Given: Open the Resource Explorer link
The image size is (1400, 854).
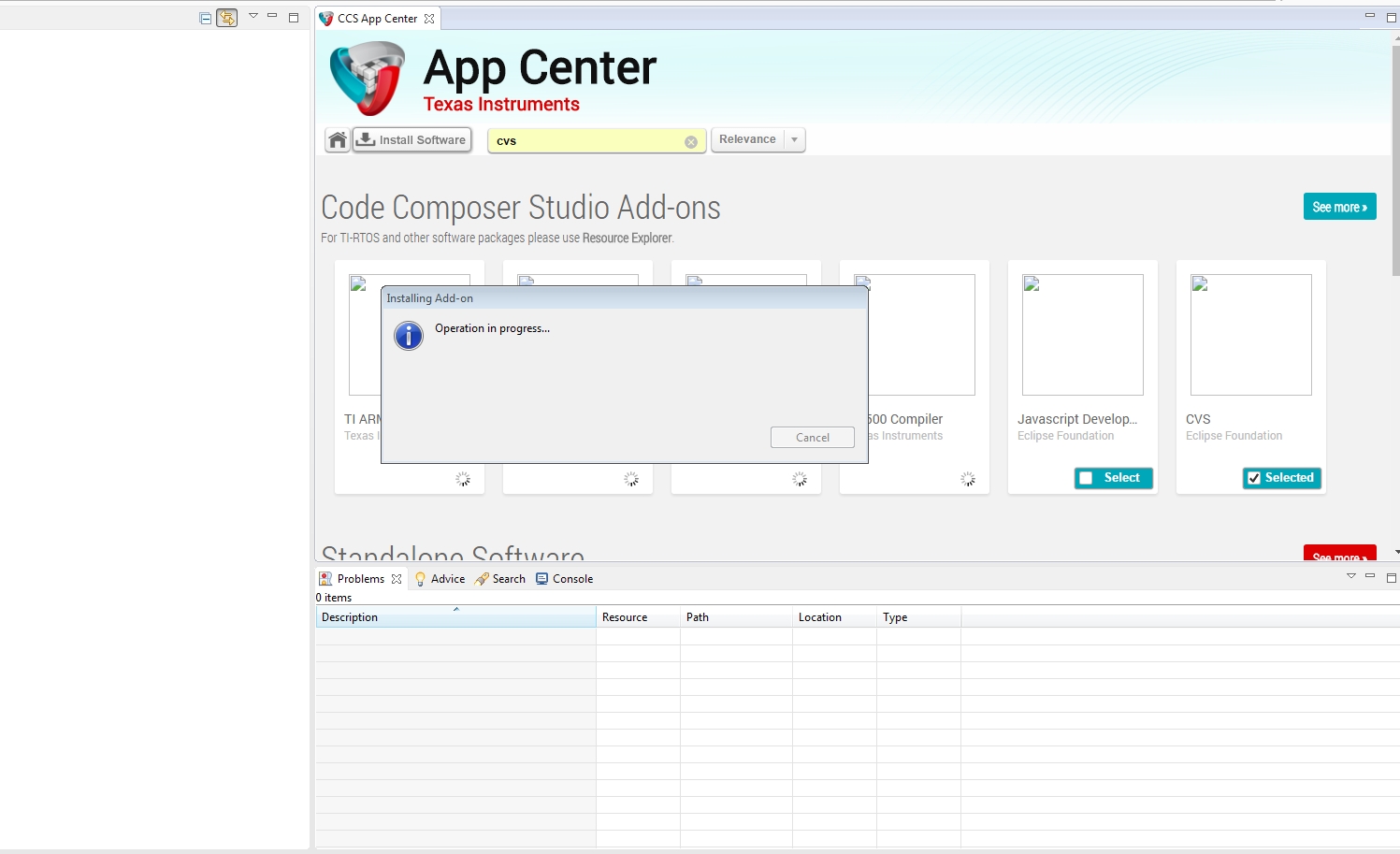Looking at the screenshot, I should (x=627, y=239).
